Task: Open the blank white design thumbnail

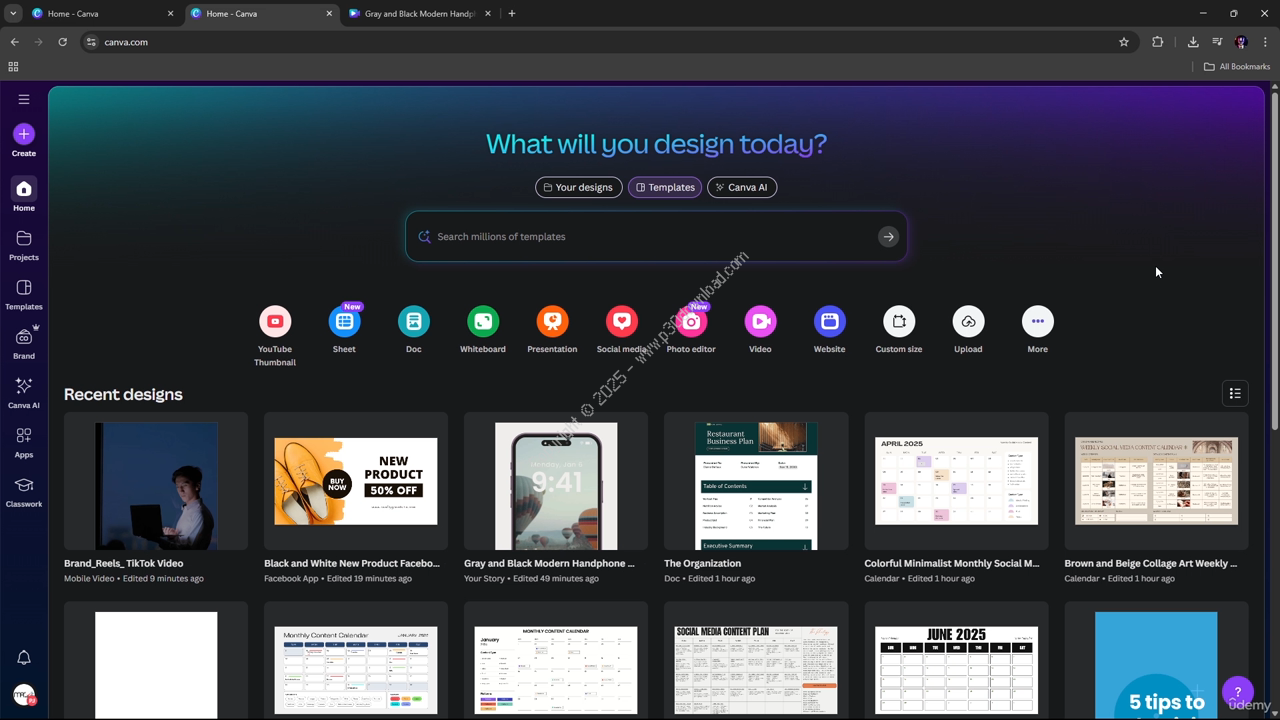Action: coord(156,661)
